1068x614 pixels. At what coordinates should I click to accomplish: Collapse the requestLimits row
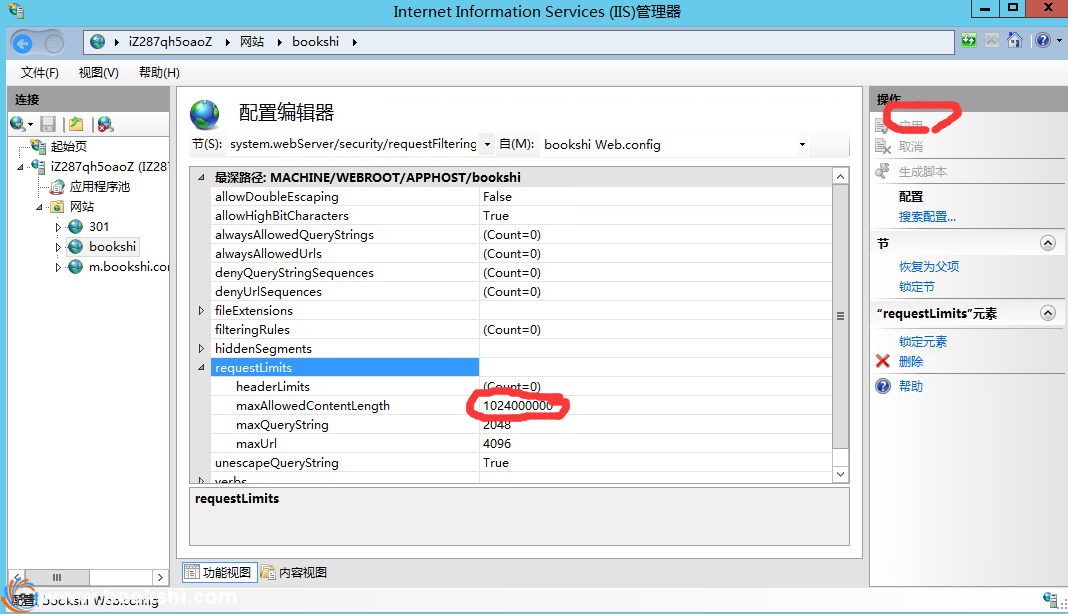201,367
